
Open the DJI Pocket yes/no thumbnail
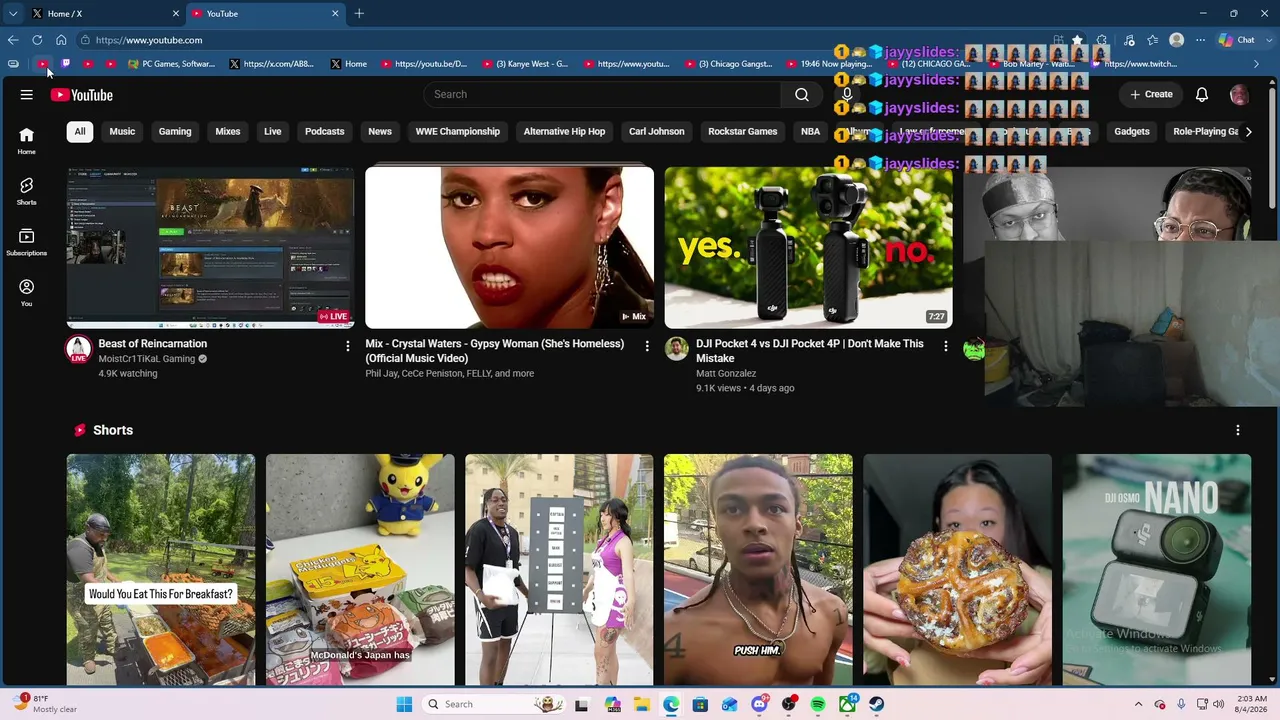[x=809, y=247]
